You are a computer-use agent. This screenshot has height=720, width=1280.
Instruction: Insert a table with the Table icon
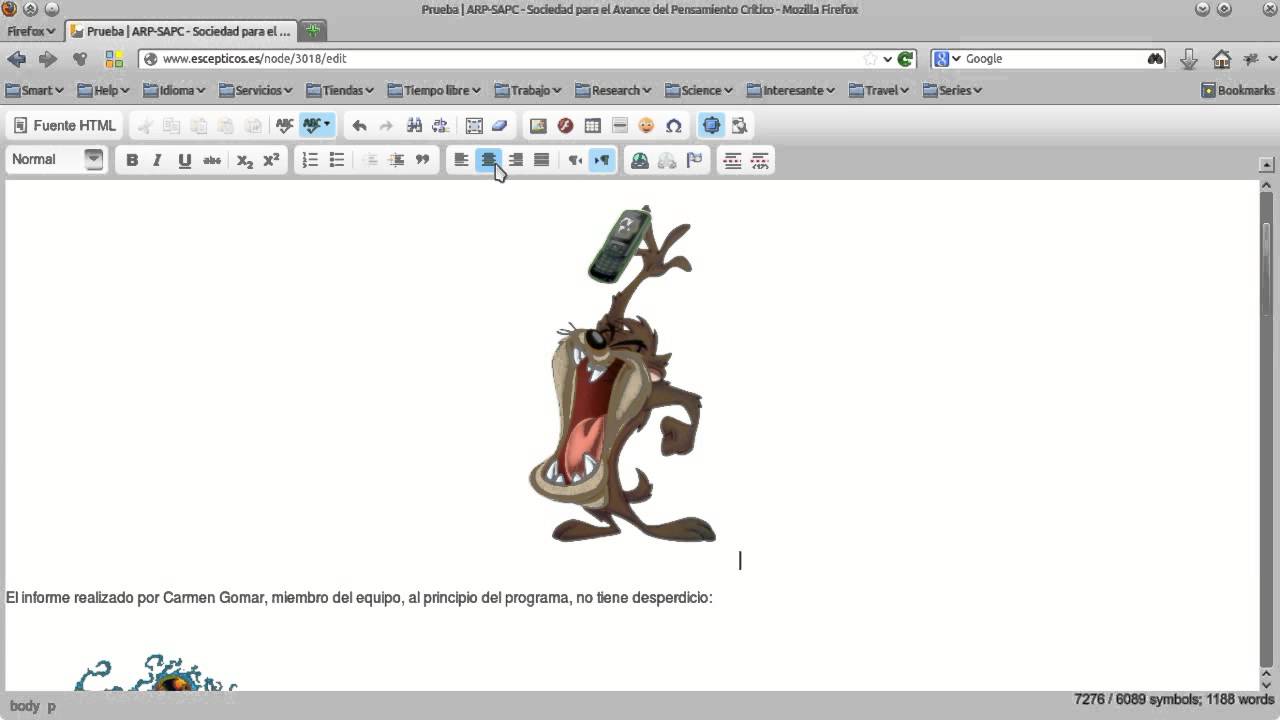592,126
